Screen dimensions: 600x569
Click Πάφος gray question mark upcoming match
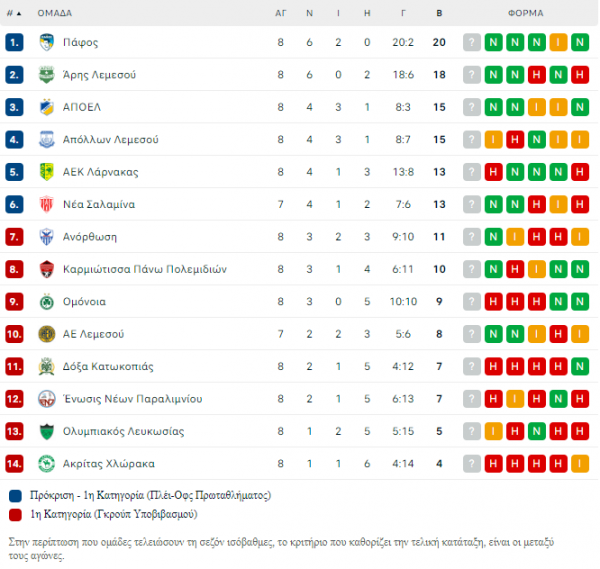pyautogui.click(x=472, y=42)
